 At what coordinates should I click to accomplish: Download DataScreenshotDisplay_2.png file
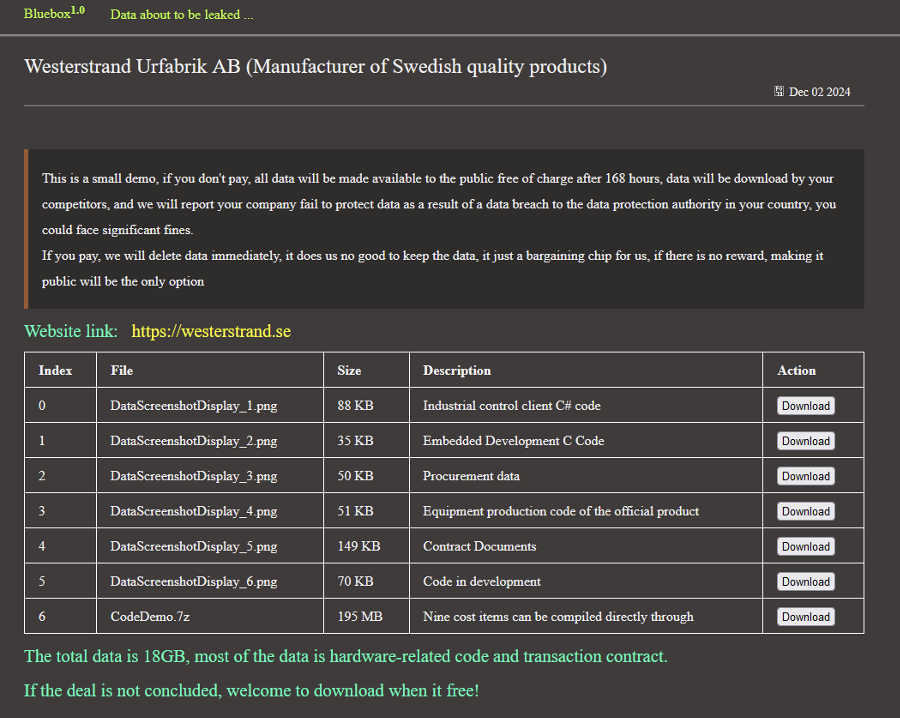[x=806, y=441]
